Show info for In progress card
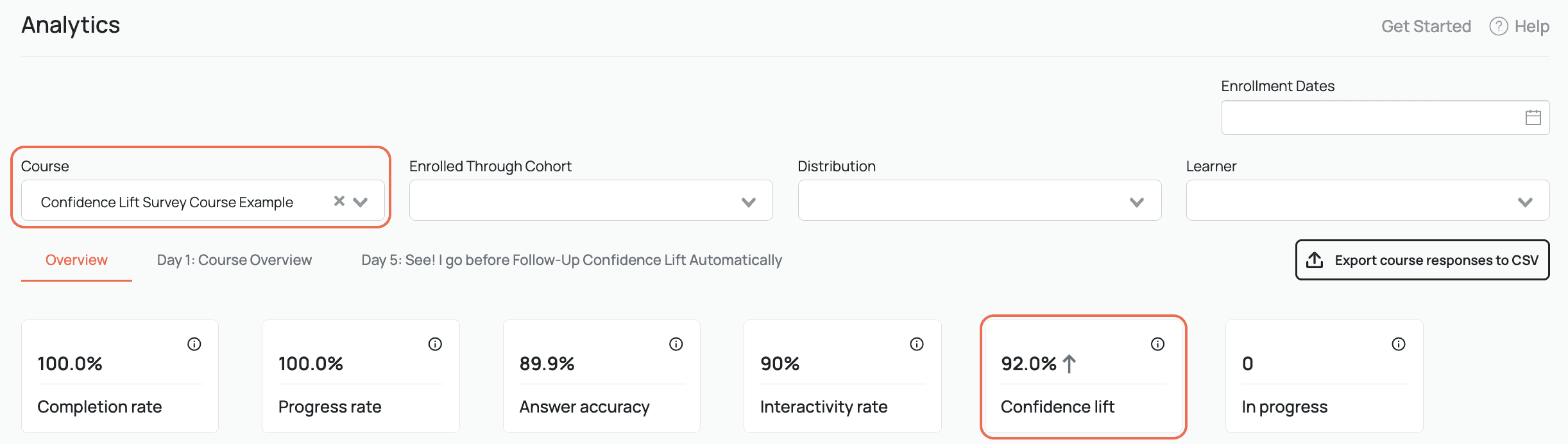Viewport: 1568px width, 444px height. [1399, 345]
